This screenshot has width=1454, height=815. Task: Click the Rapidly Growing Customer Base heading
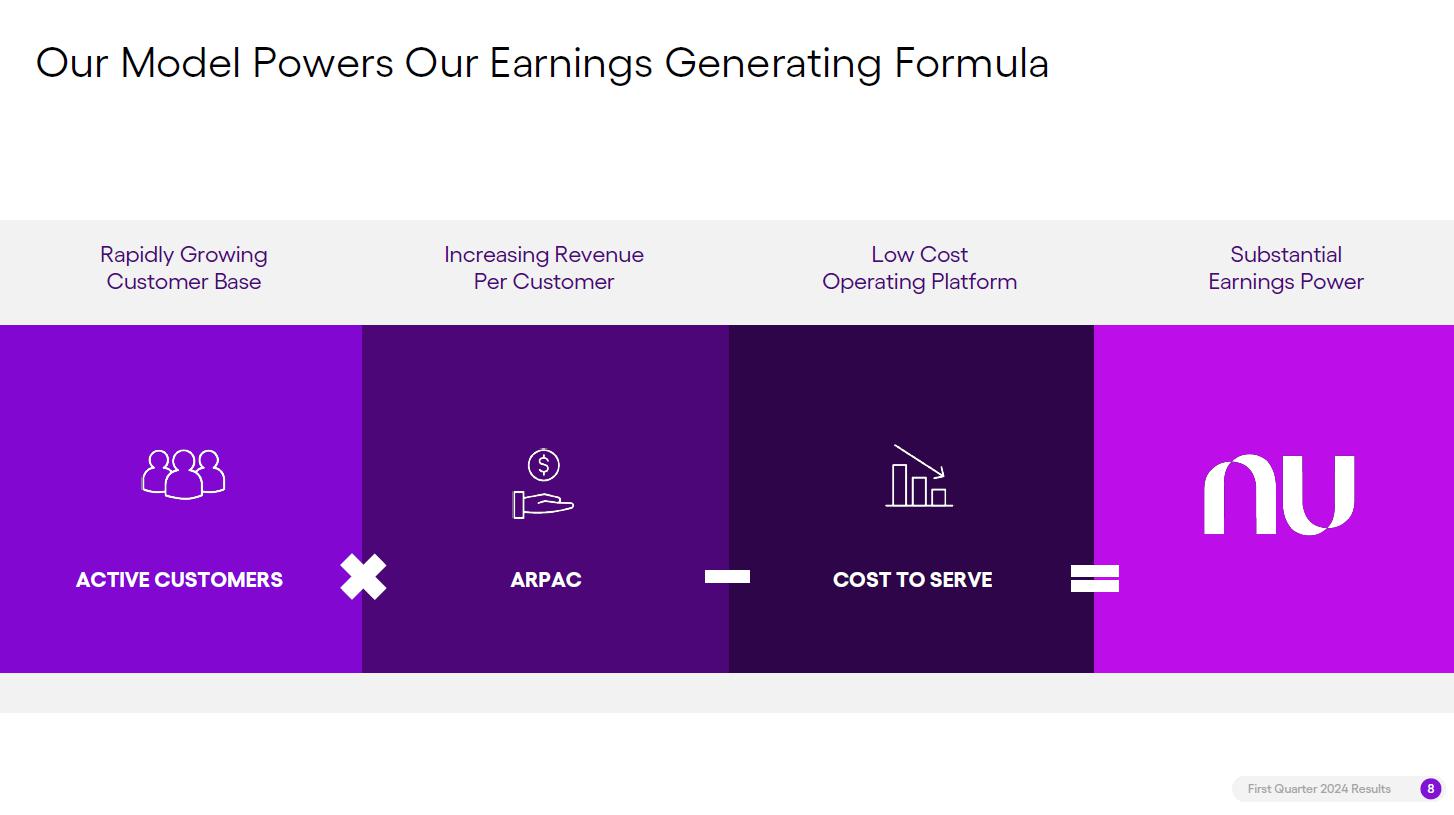184,268
